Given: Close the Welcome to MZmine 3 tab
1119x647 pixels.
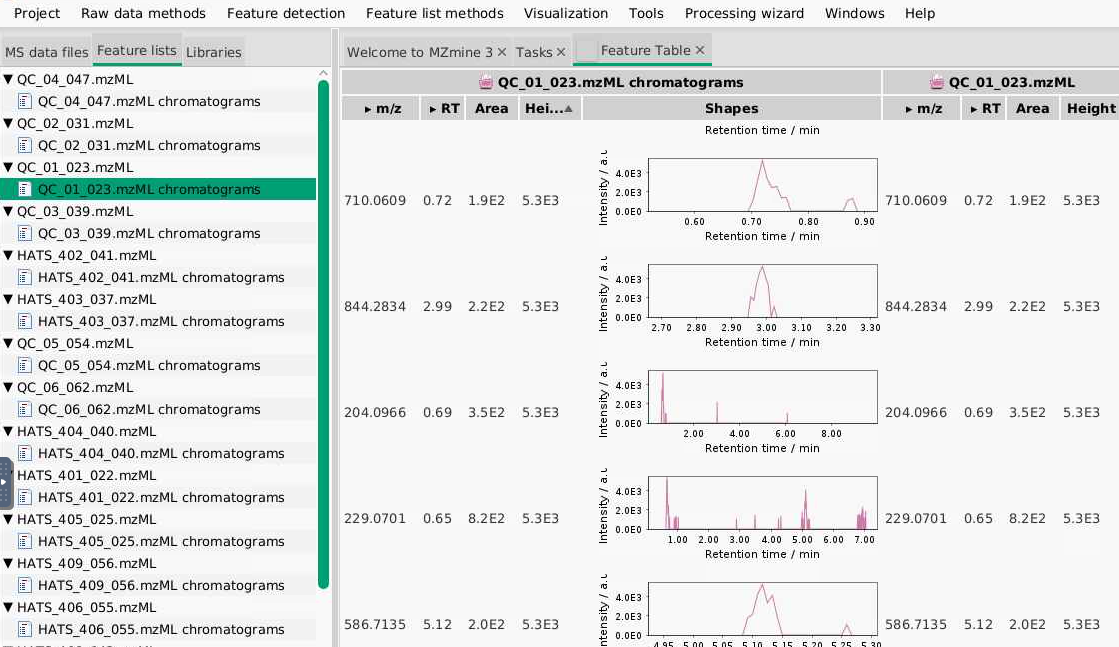Looking at the screenshot, I should (502, 52).
